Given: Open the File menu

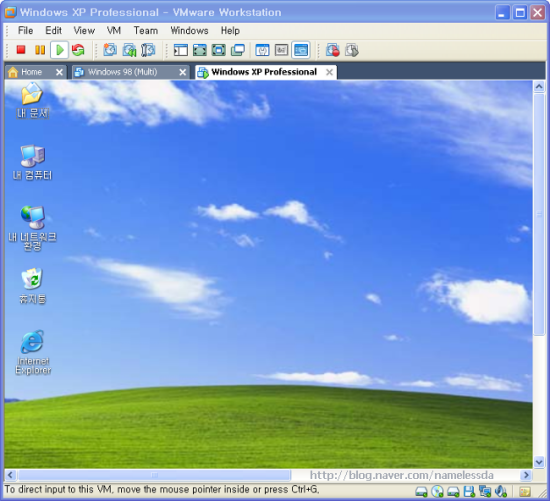Looking at the screenshot, I should click(x=25, y=31).
